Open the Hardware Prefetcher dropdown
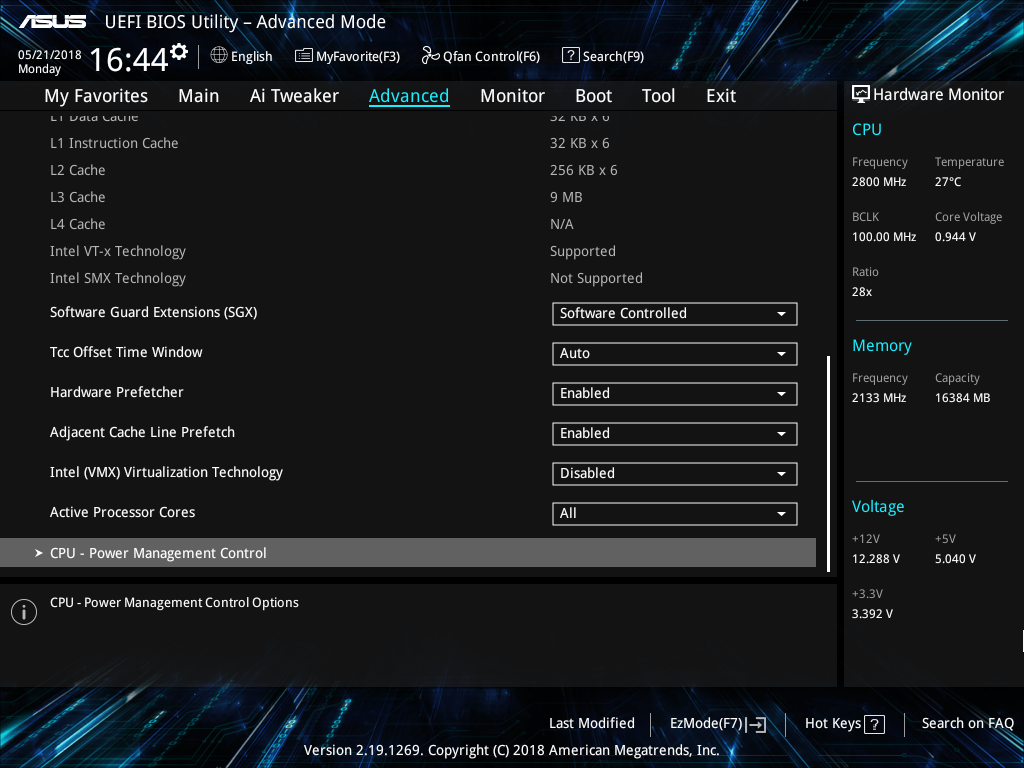Image resolution: width=1024 pixels, height=768 pixels. [x=675, y=393]
